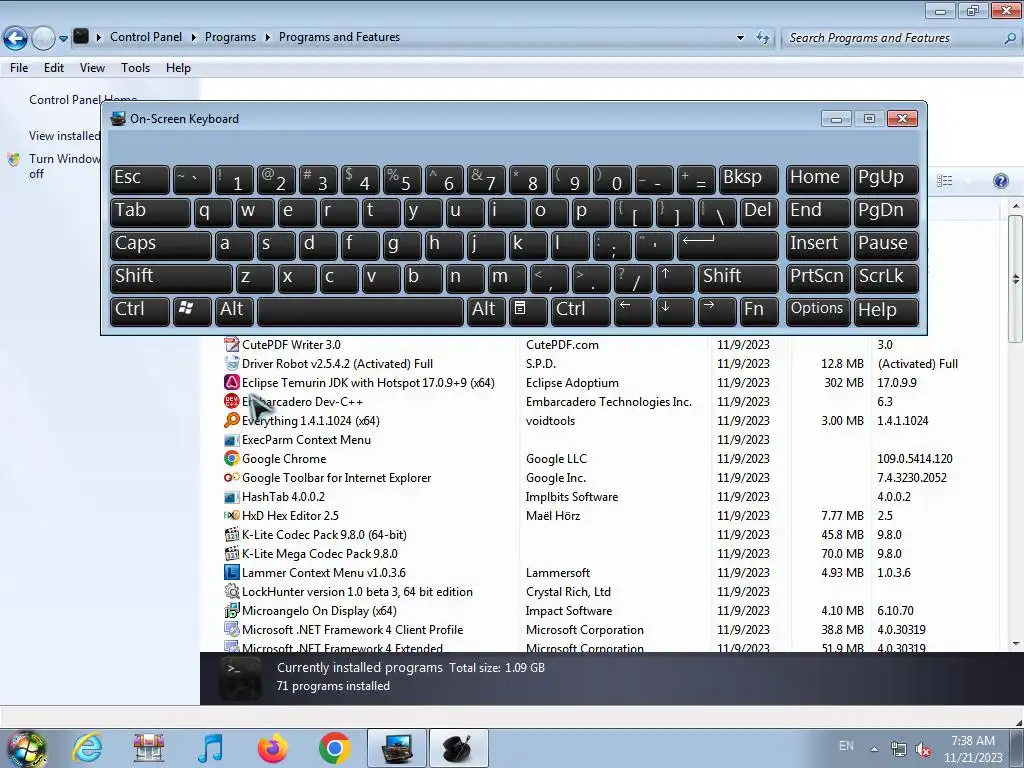Select .NET Framework 4 Client Profile icon
This screenshot has width=1024, height=768.
pyautogui.click(x=231, y=629)
